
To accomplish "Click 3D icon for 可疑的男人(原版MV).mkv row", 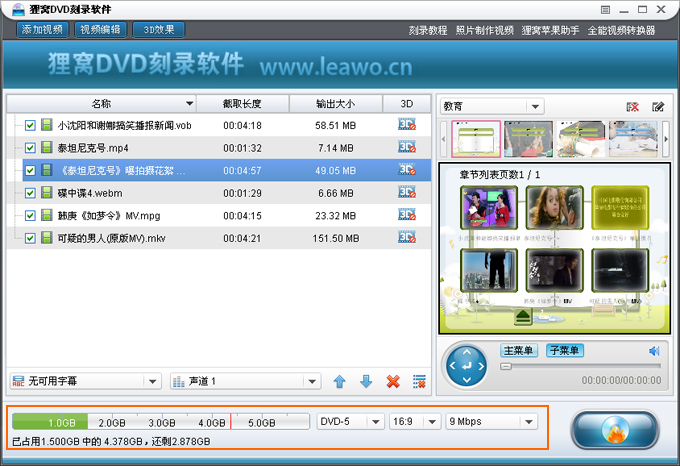I will [407, 237].
